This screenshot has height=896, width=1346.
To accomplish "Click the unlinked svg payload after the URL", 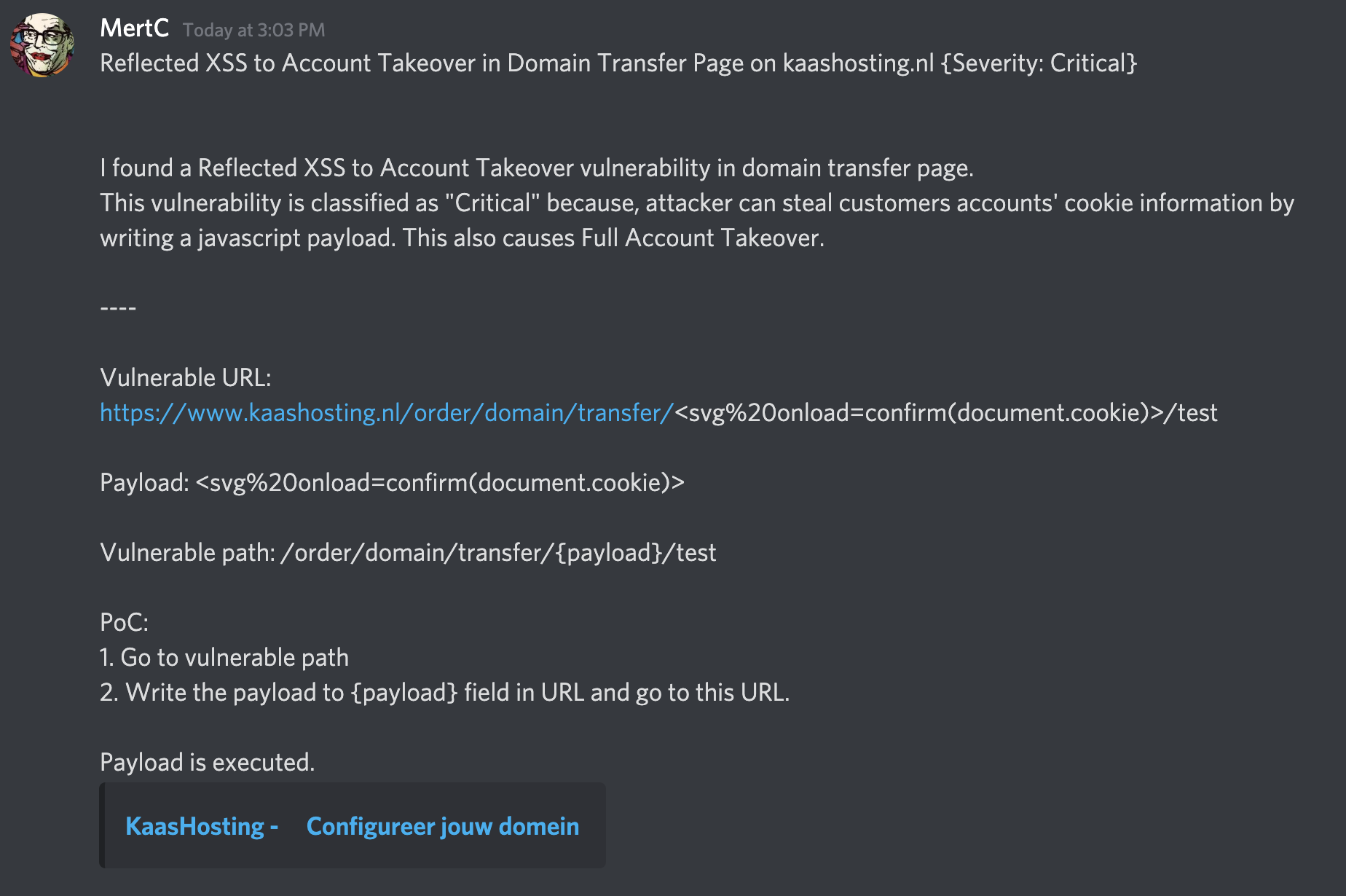I will [x=945, y=413].
